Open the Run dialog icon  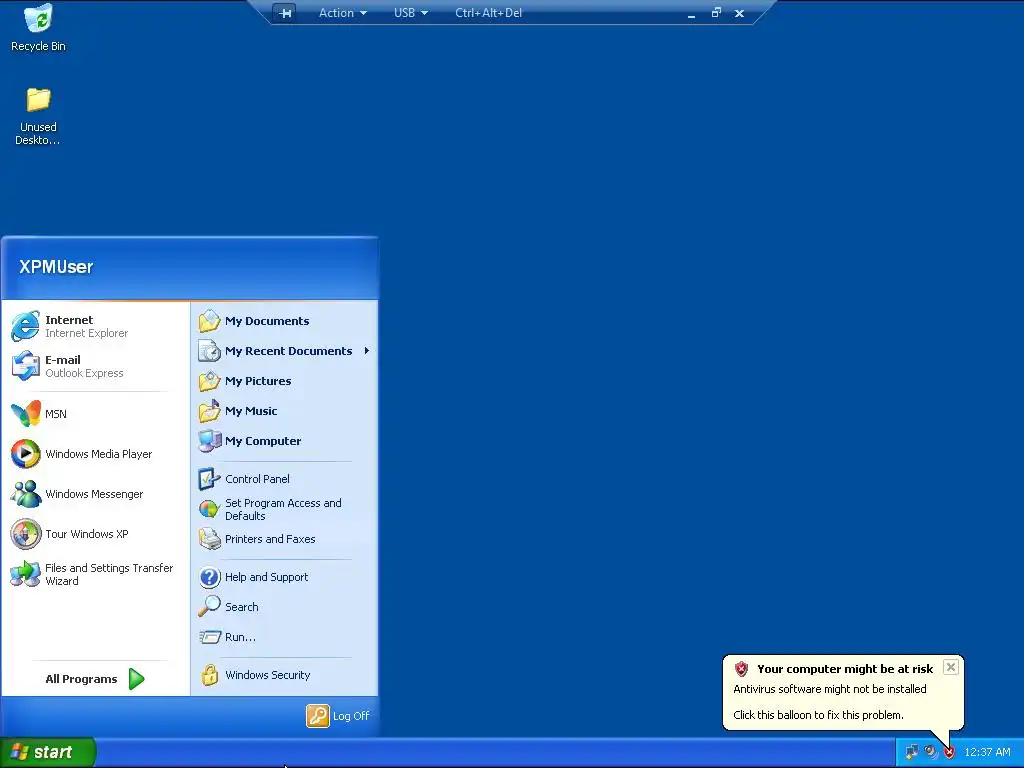(x=210, y=637)
